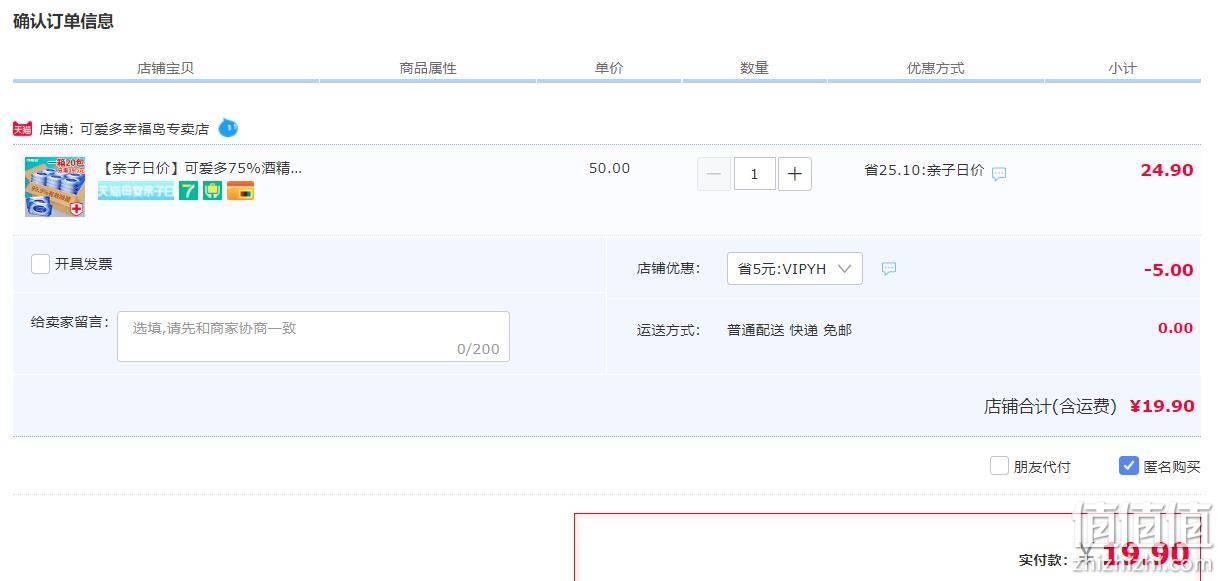Click the 天猫母婴亲子日 blue label badge
This screenshot has height=581, width=1222.
point(135,191)
